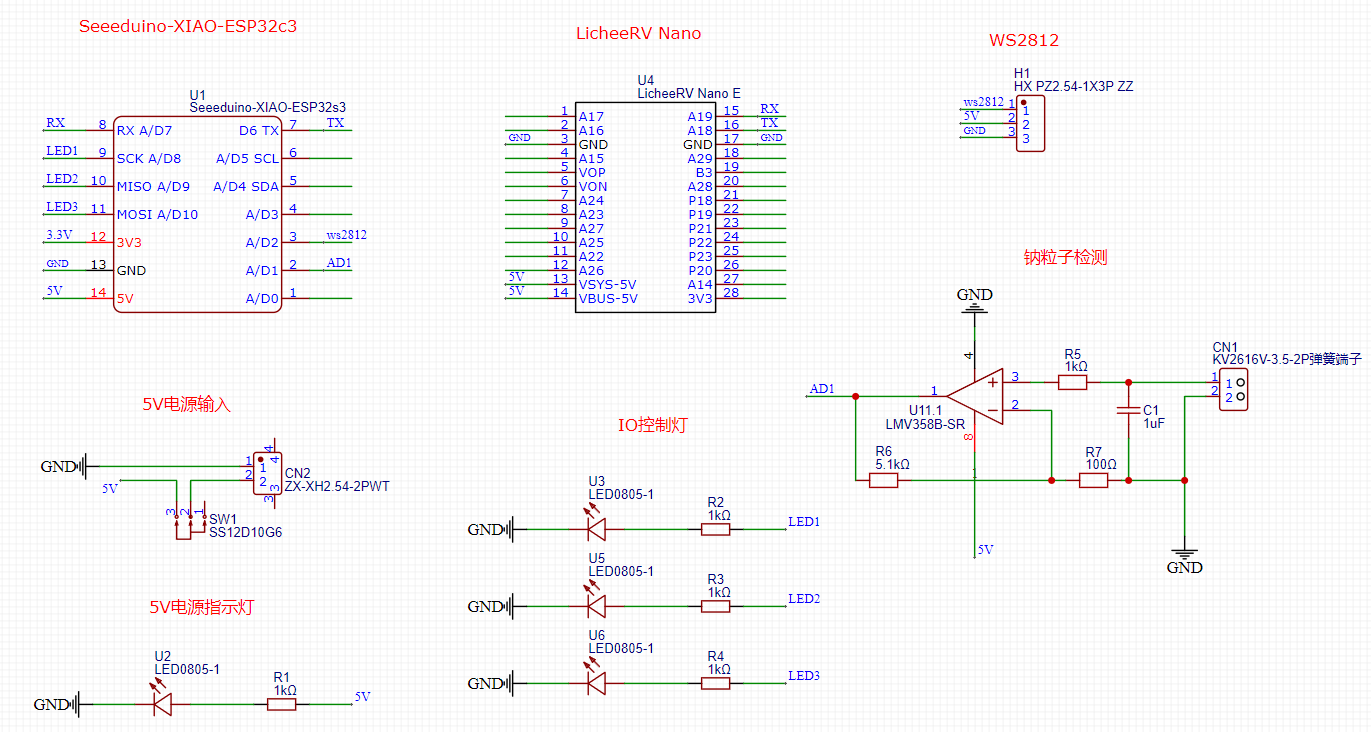The height and width of the screenshot is (732, 1371).
Task: Click GND symbol above op-amp pin 4
Action: pyautogui.click(x=975, y=300)
